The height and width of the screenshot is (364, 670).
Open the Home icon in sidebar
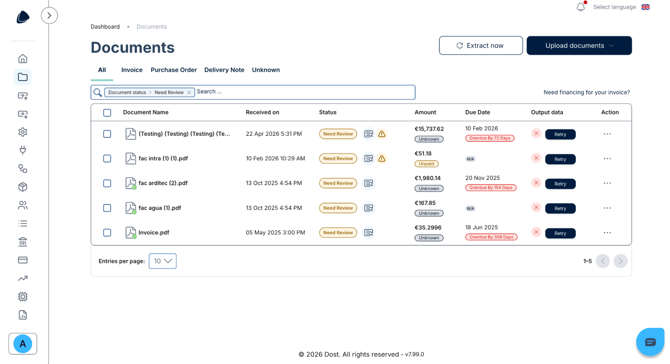pyautogui.click(x=23, y=59)
